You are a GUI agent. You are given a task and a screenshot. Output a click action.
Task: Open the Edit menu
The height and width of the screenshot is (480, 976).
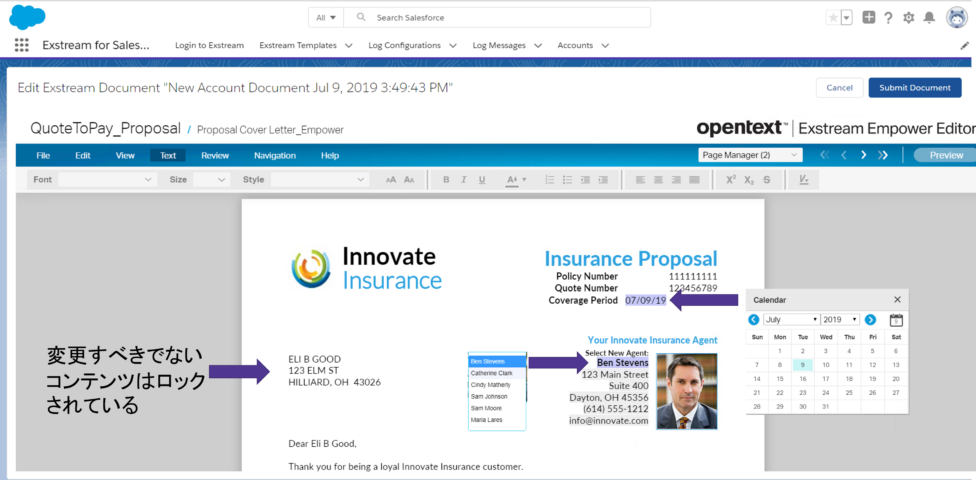click(x=83, y=156)
